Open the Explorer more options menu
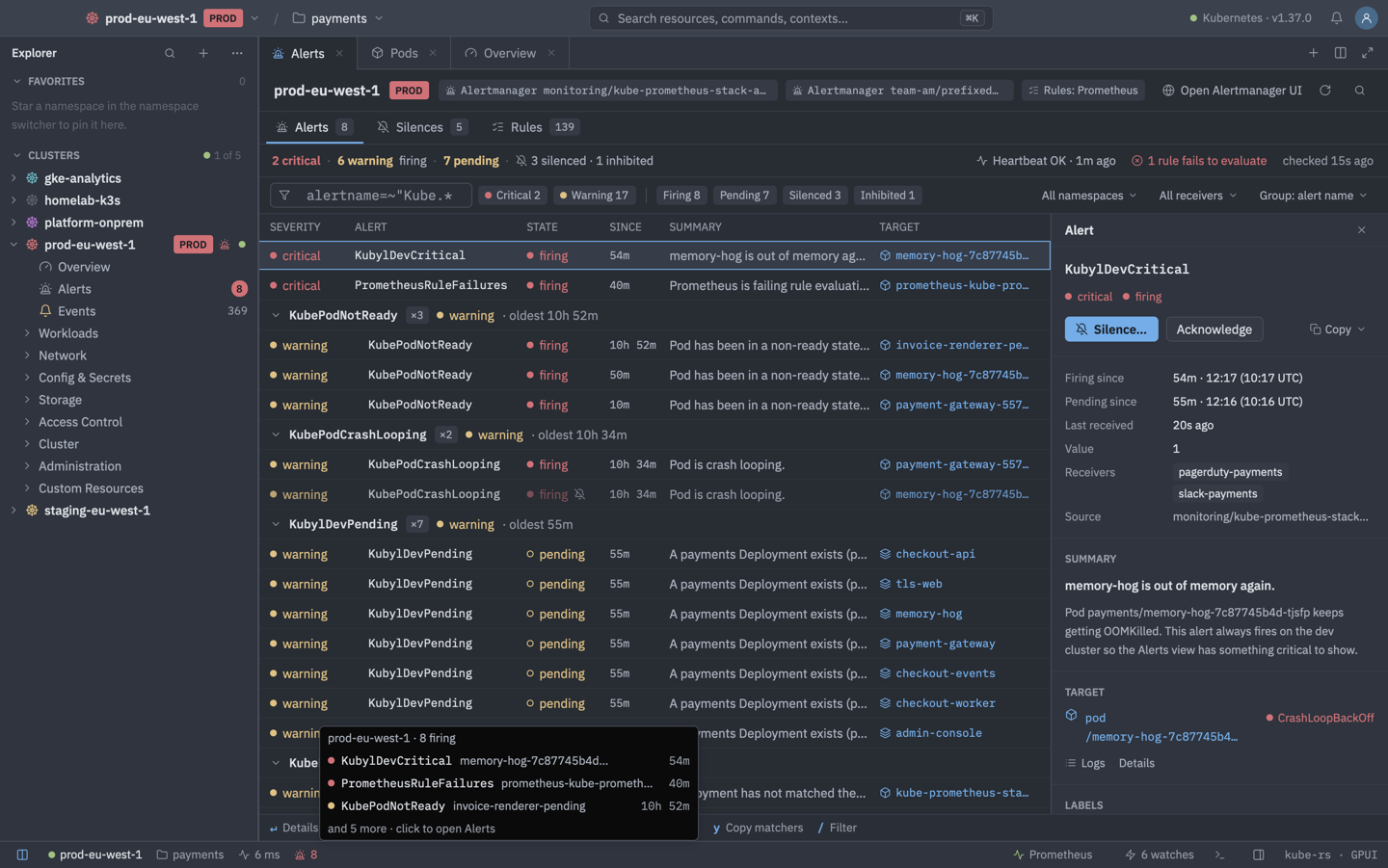The image size is (1388, 868). [x=237, y=53]
